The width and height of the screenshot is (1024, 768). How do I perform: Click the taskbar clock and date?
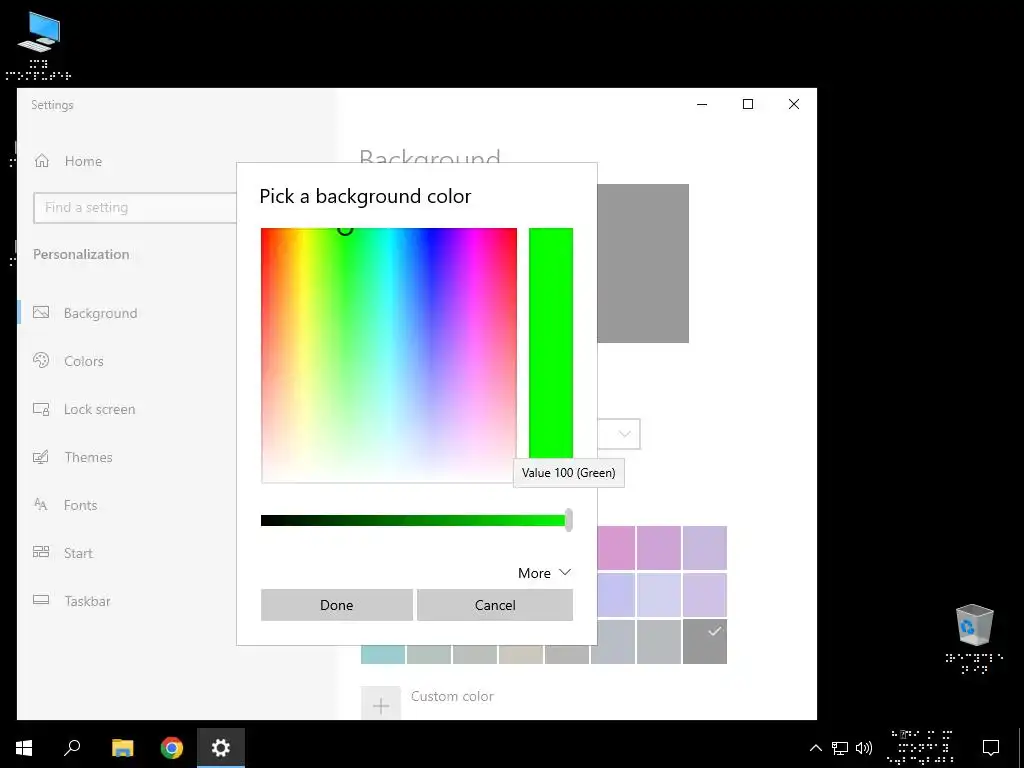click(x=922, y=748)
